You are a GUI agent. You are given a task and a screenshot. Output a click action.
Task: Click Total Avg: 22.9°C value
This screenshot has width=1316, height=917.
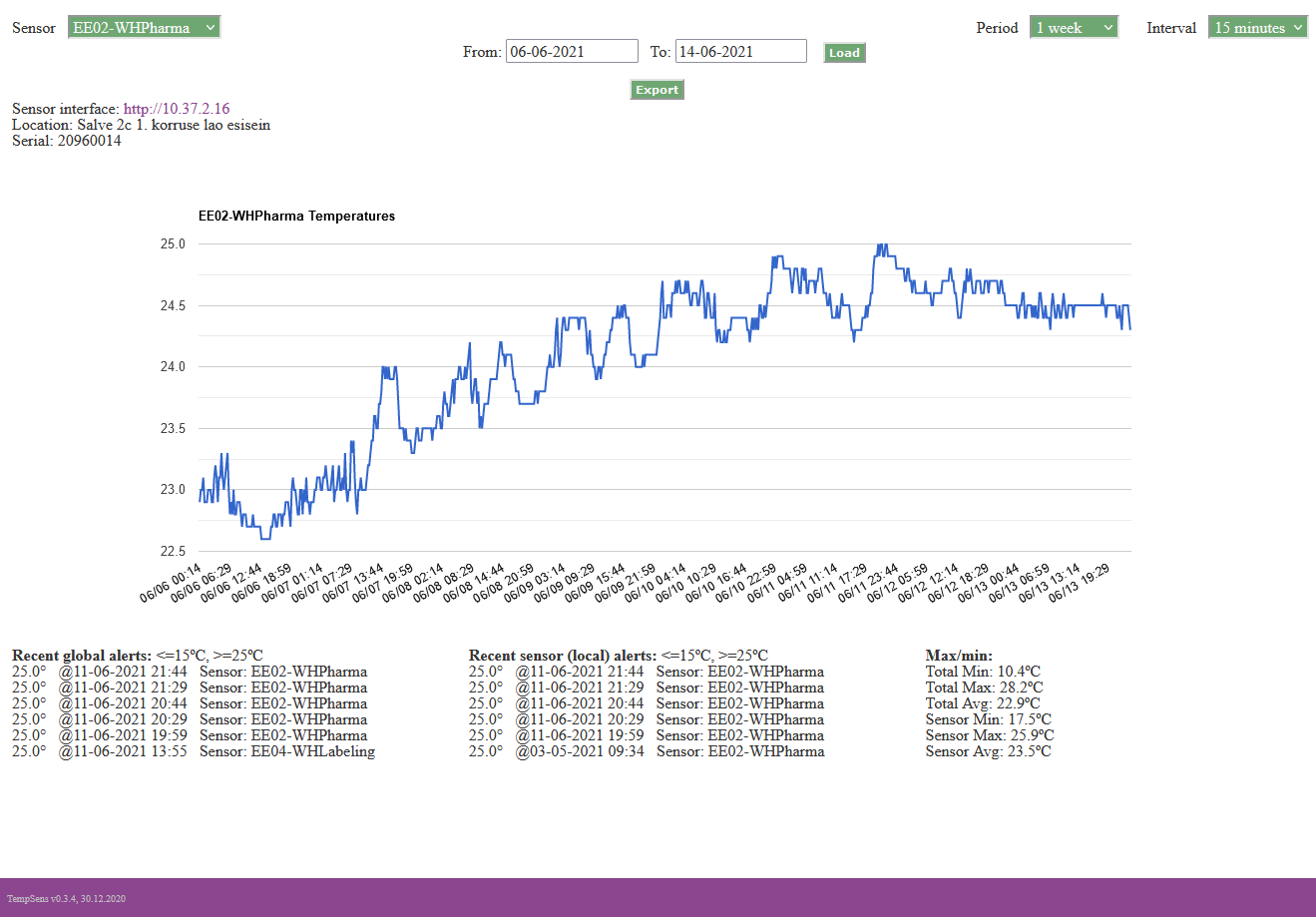coord(983,703)
